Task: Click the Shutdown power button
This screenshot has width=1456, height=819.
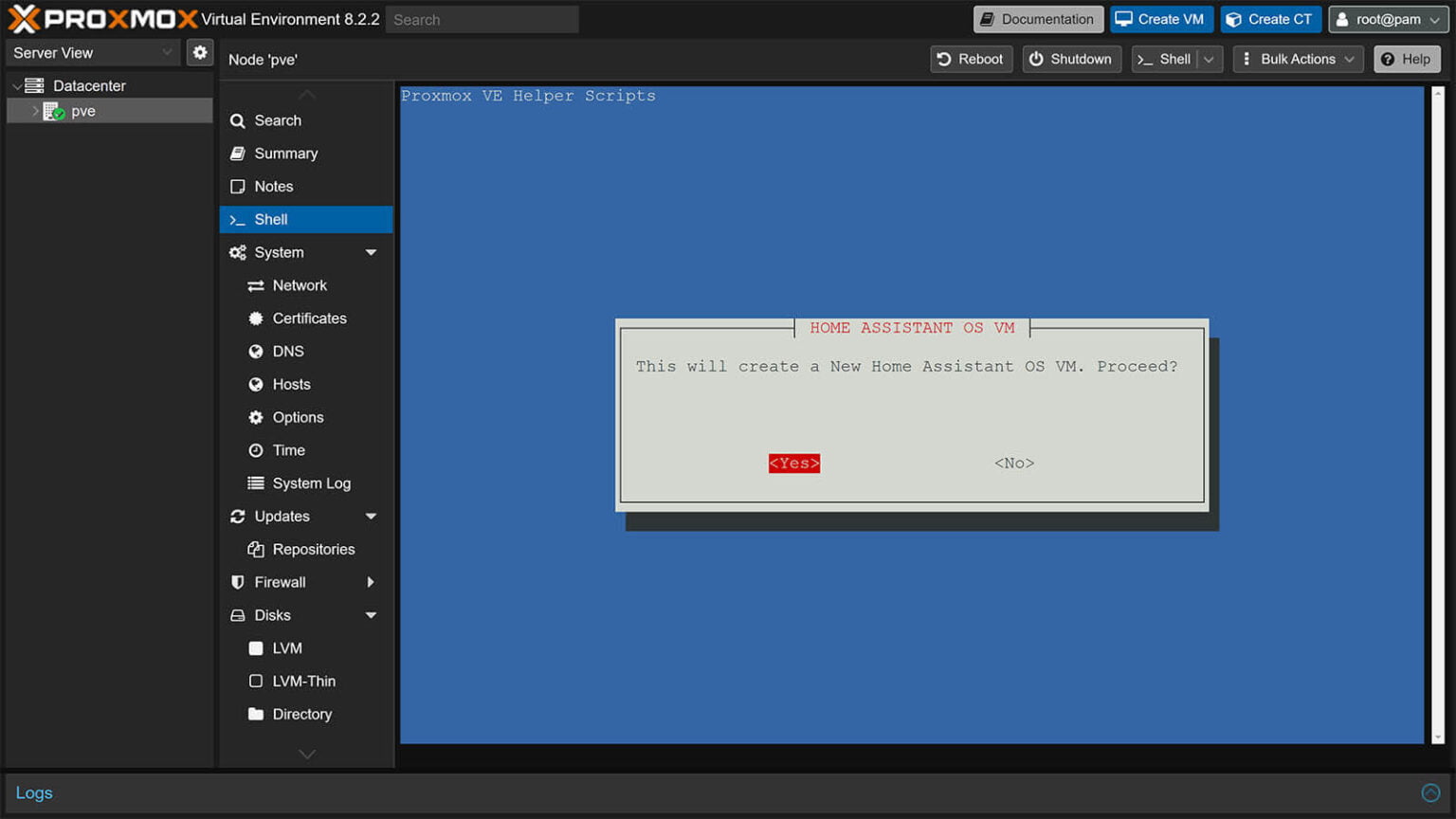Action: pos(1071,59)
